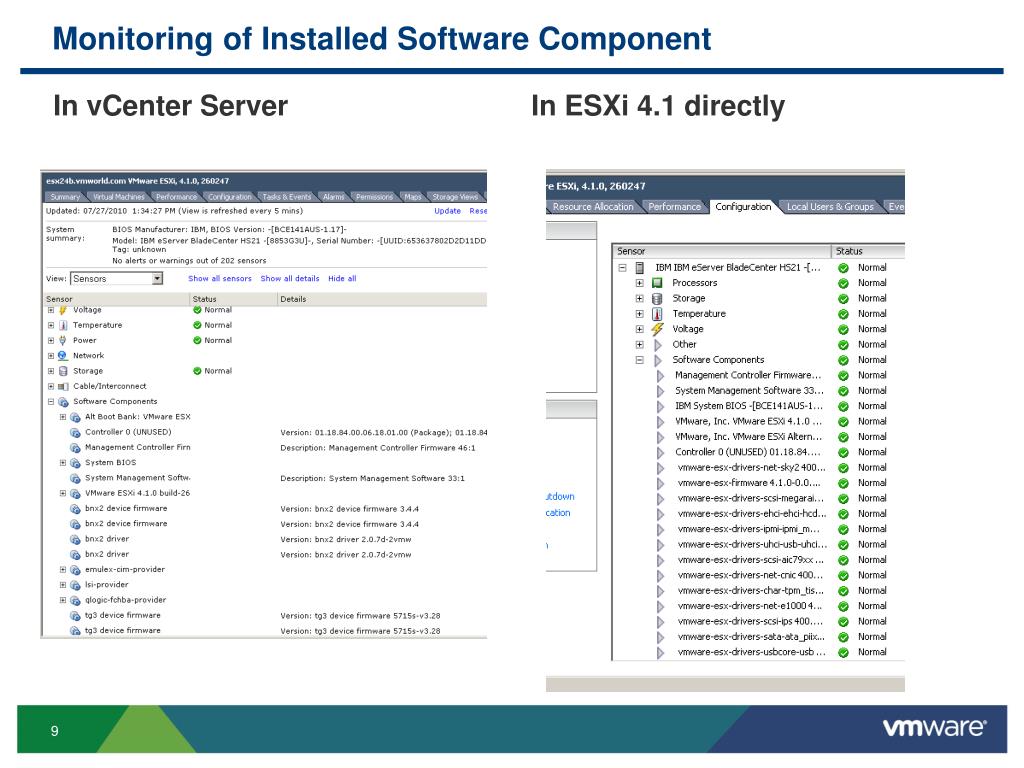This screenshot has width=1024, height=768.
Task: Click the Other category arrow icon in ESXi
Action: point(658,345)
